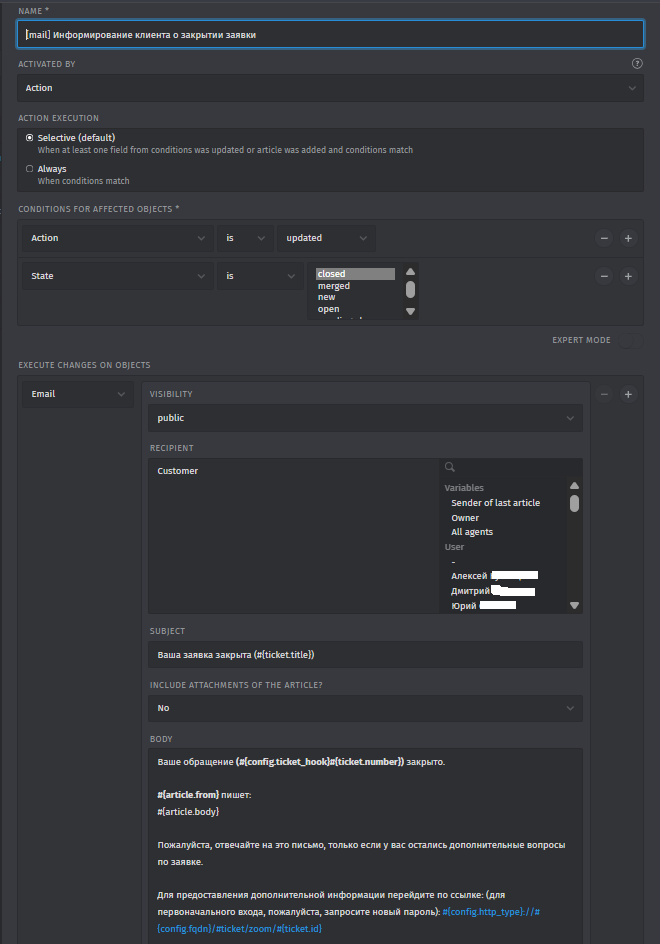Select the Selective (default) radio option
This screenshot has width=660, height=944.
(x=30, y=137)
